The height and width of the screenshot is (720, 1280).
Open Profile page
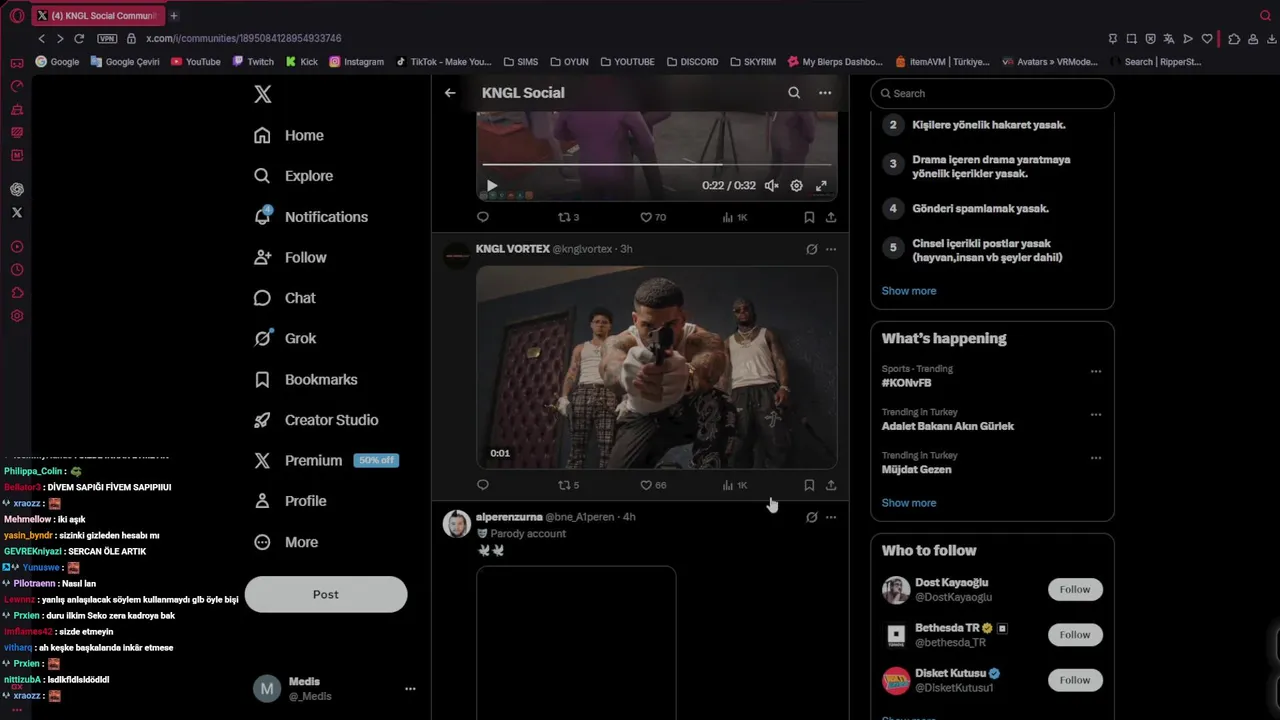[x=290, y=501]
